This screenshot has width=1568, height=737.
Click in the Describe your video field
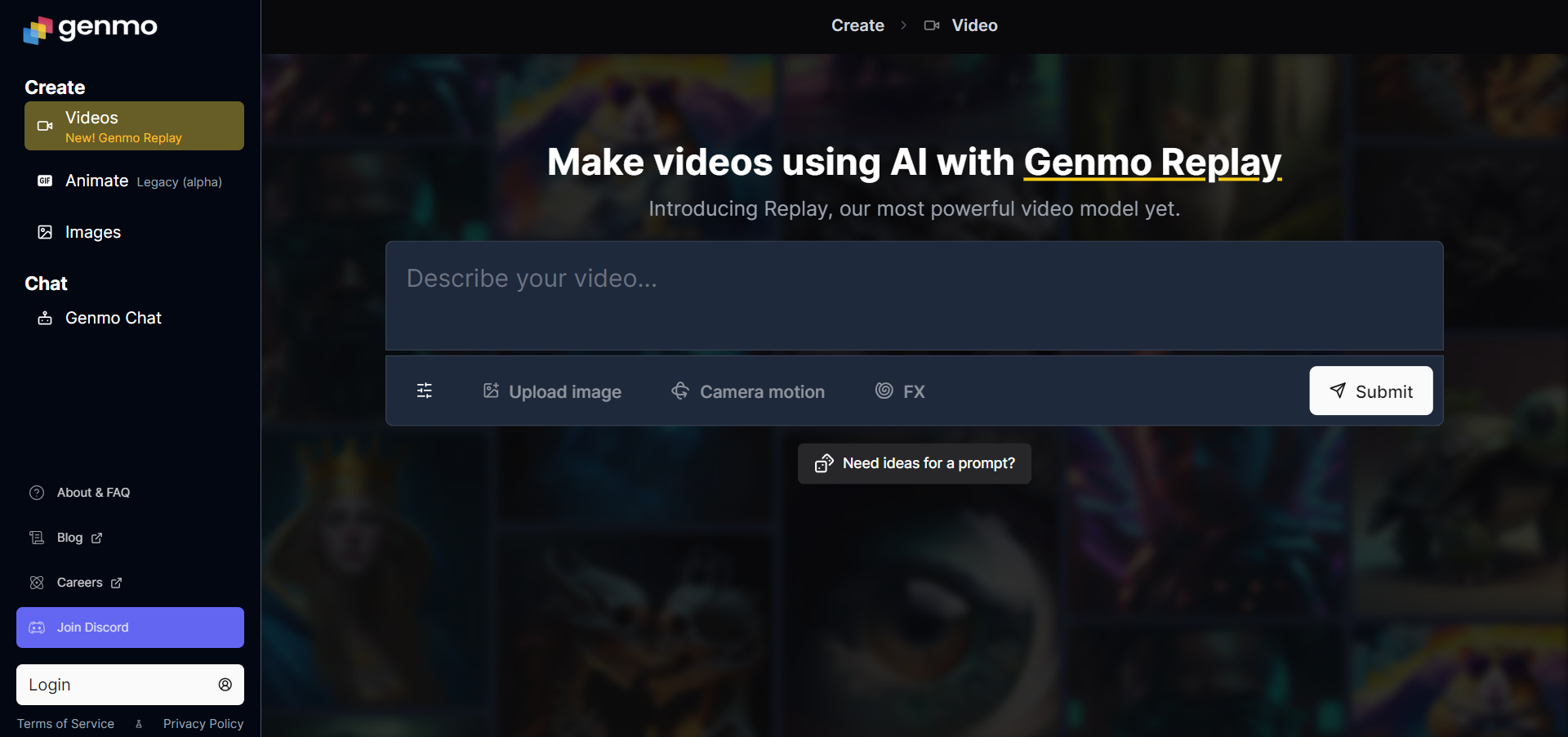tap(915, 296)
